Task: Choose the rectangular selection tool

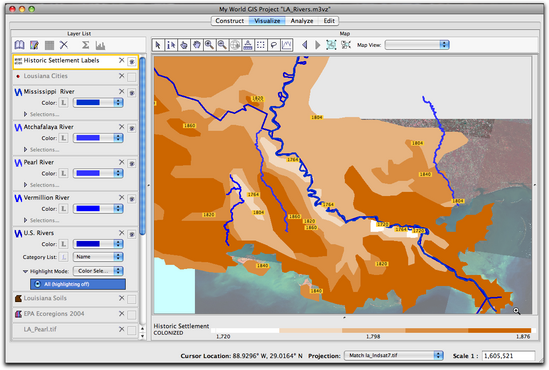Action: pos(261,45)
